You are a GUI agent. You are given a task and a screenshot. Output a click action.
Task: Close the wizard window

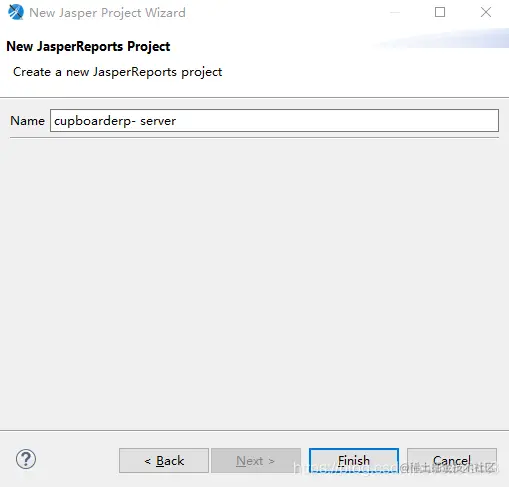(486, 12)
